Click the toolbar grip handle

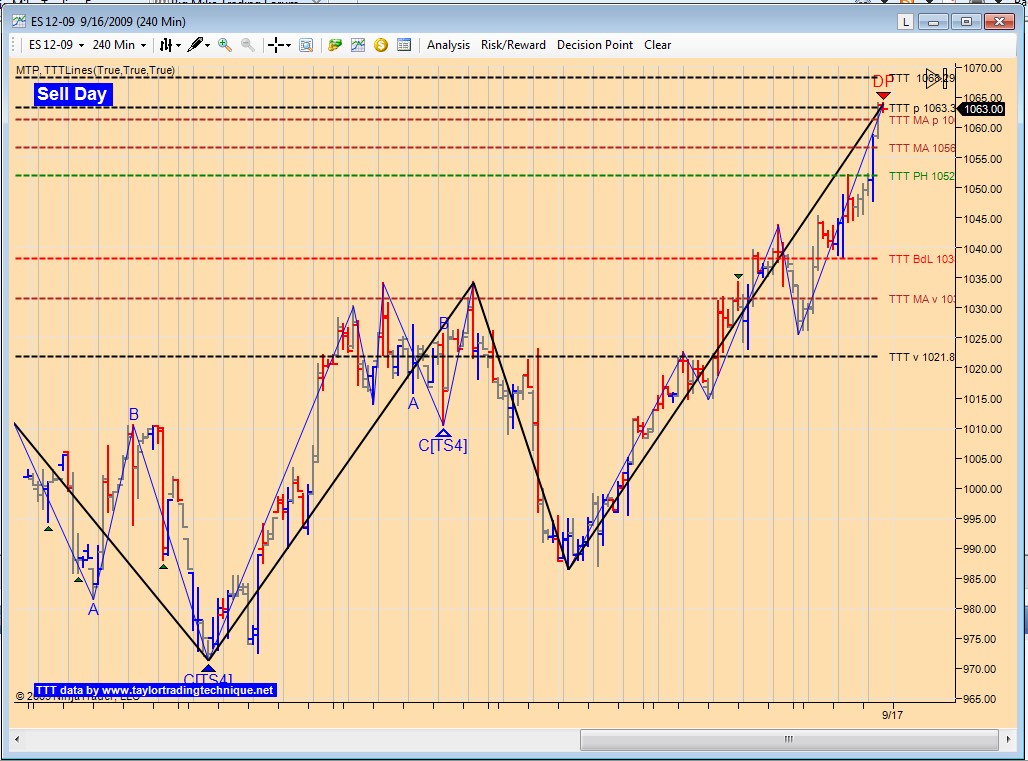pos(14,45)
